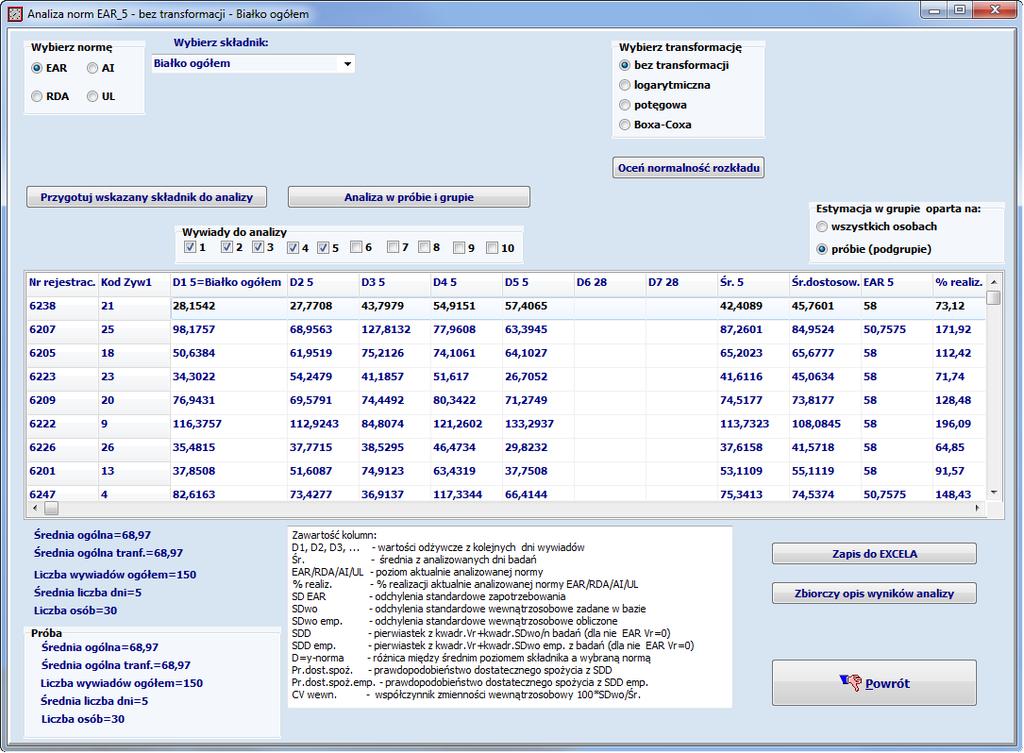This screenshot has width=1024, height=753.
Task: Toggle interview checkbox 4
Action: (x=293, y=248)
